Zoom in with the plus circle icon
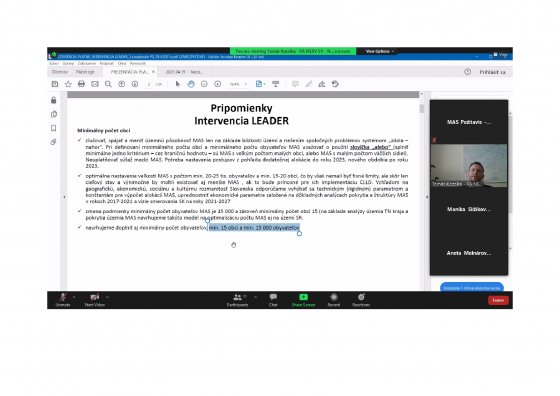Viewport: 560px width, 396px height. click(x=218, y=84)
